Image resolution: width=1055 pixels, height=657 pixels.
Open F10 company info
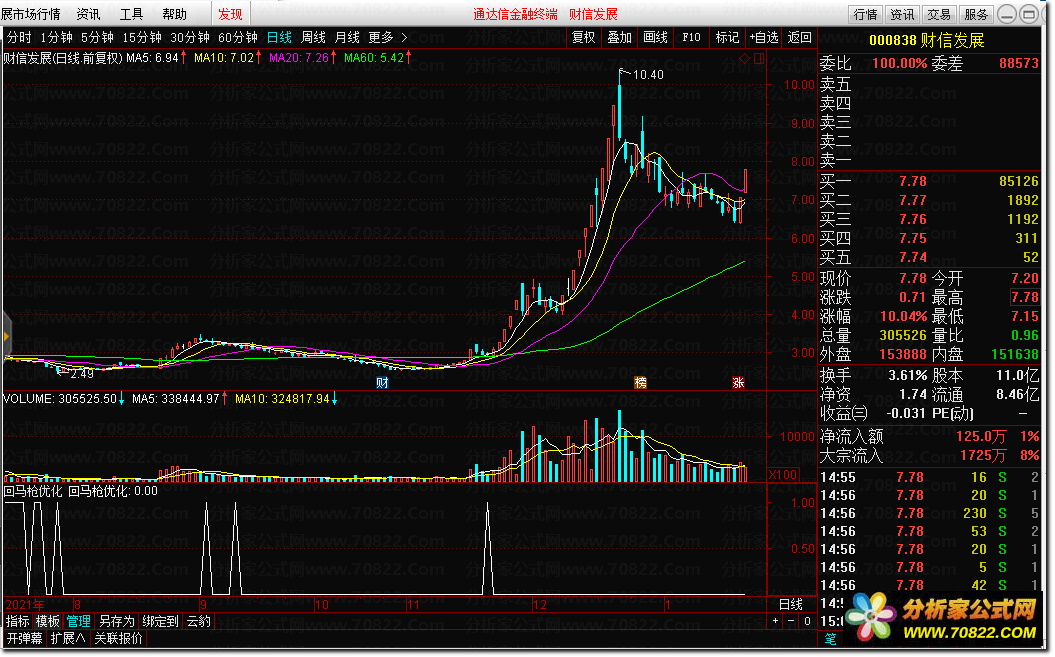point(691,38)
